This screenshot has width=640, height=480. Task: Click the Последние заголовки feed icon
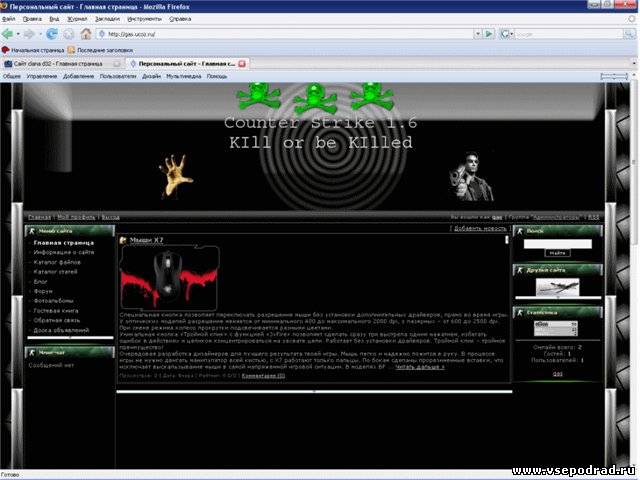pos(71,50)
